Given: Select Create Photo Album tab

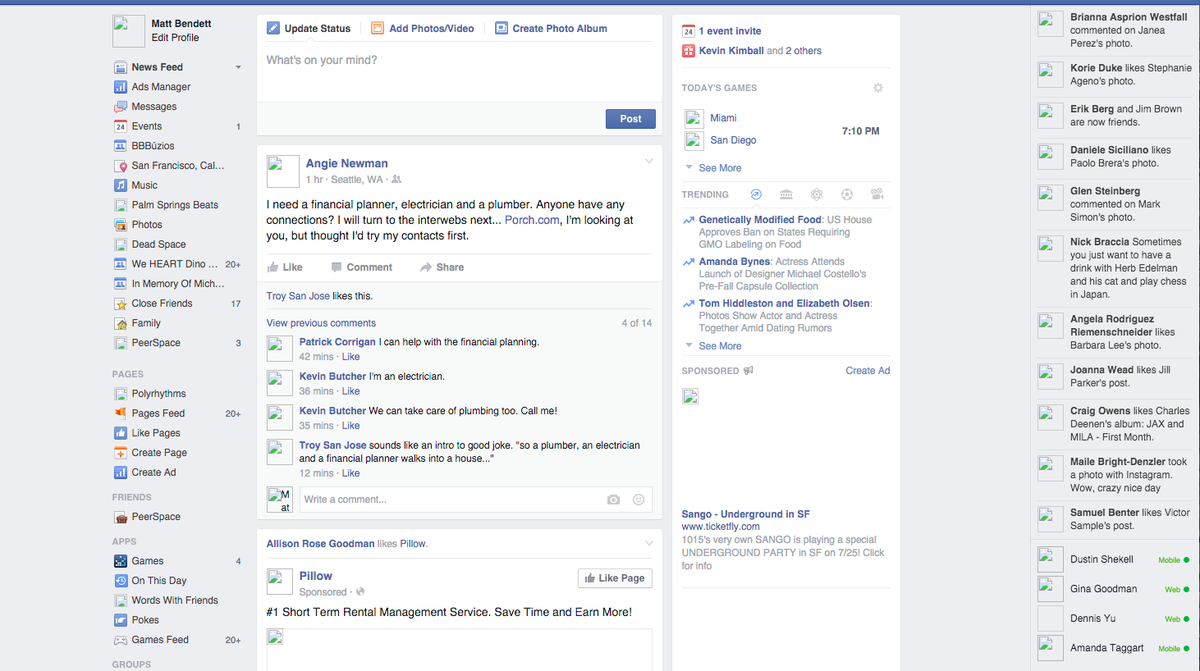Looking at the screenshot, I should [551, 28].
